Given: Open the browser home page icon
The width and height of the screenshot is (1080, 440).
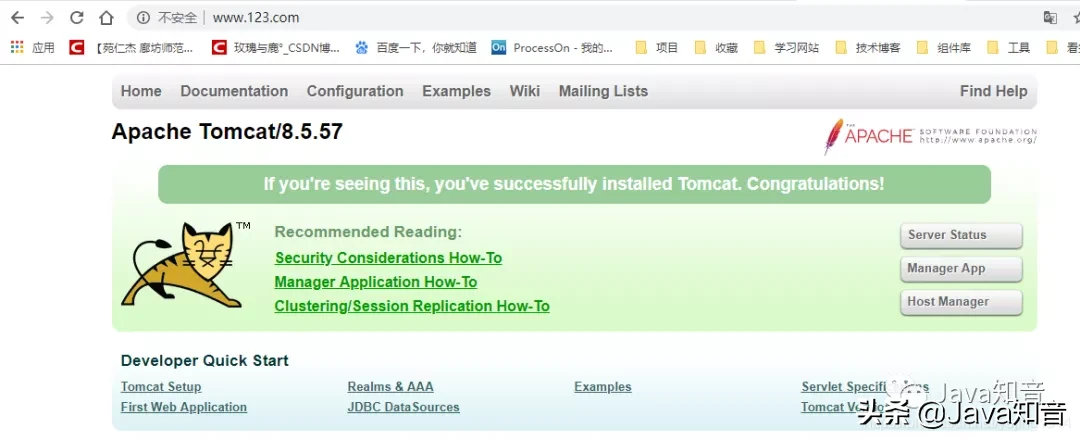Looking at the screenshot, I should [105, 17].
